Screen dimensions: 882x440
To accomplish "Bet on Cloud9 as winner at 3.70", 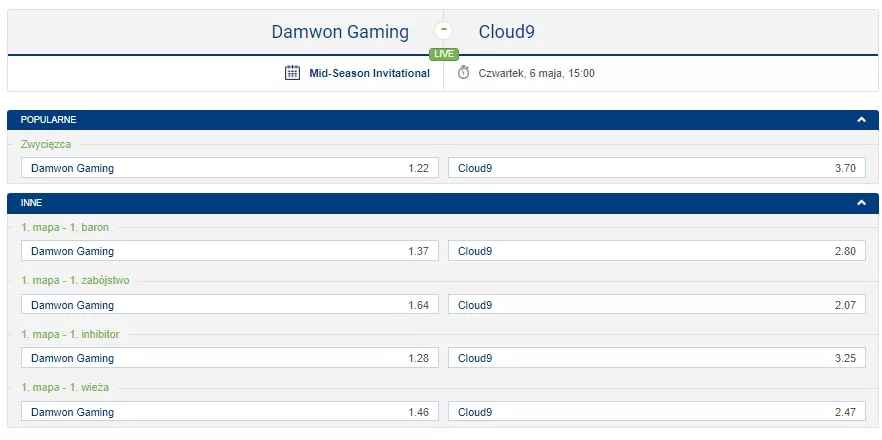I will pos(656,168).
